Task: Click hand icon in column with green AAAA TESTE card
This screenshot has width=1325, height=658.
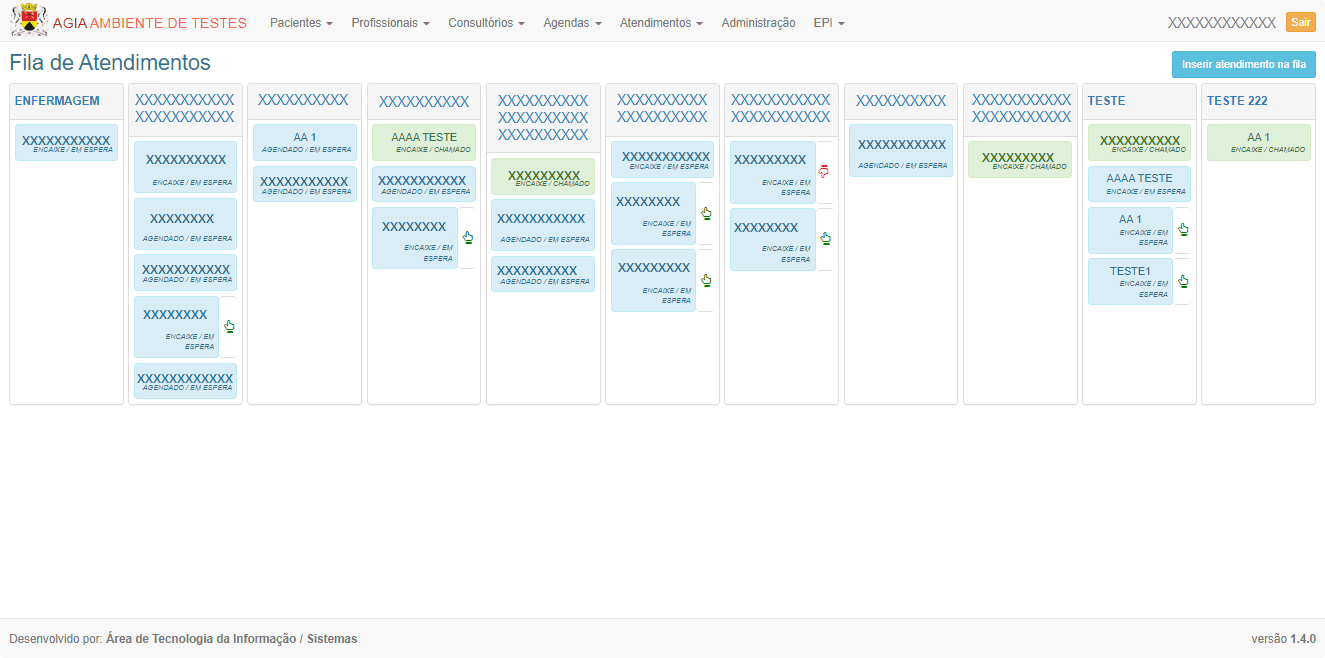Action: coord(468,237)
